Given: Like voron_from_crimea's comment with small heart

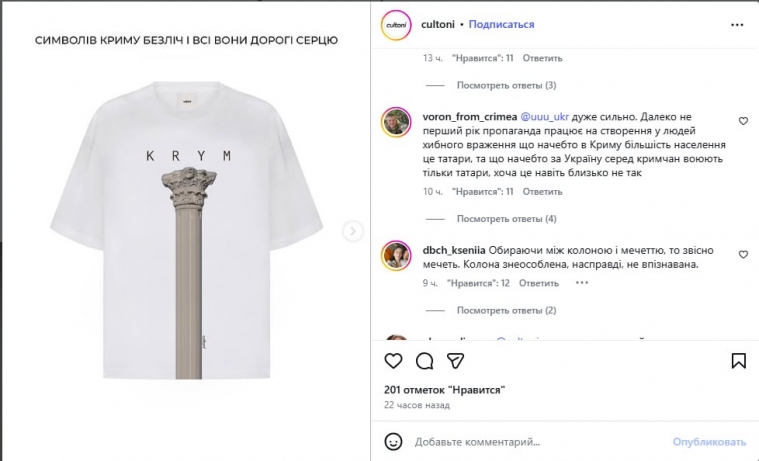Looking at the screenshot, I should click(x=743, y=121).
